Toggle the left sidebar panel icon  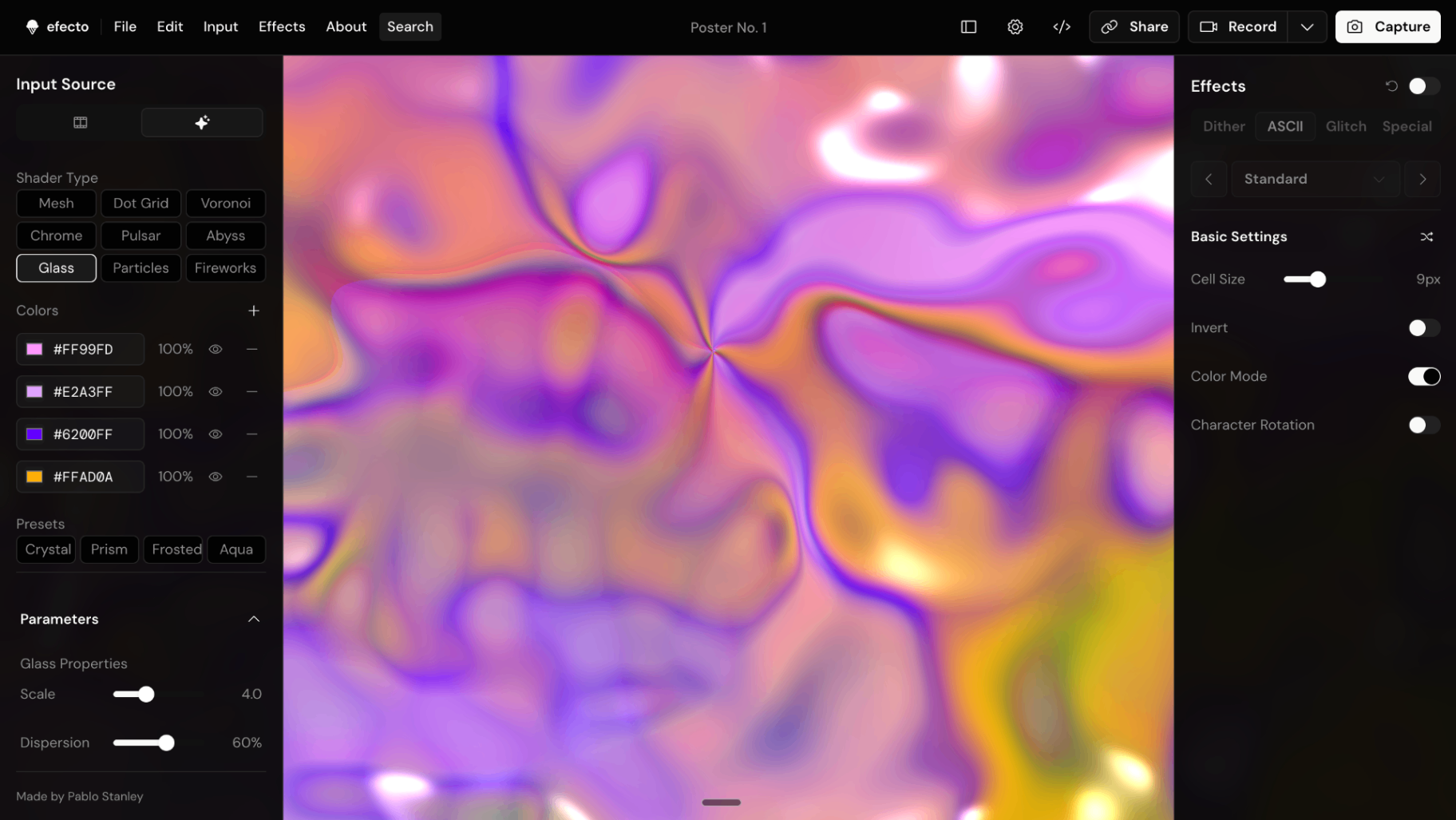pyautogui.click(x=968, y=26)
